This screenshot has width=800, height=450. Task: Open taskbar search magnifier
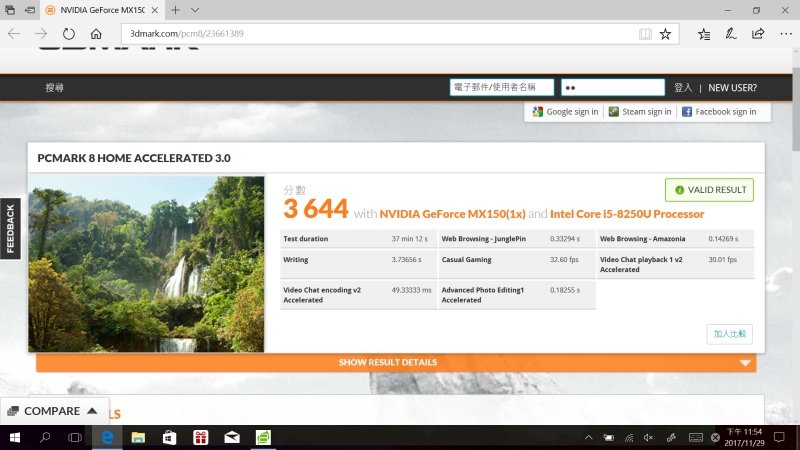tap(45, 437)
